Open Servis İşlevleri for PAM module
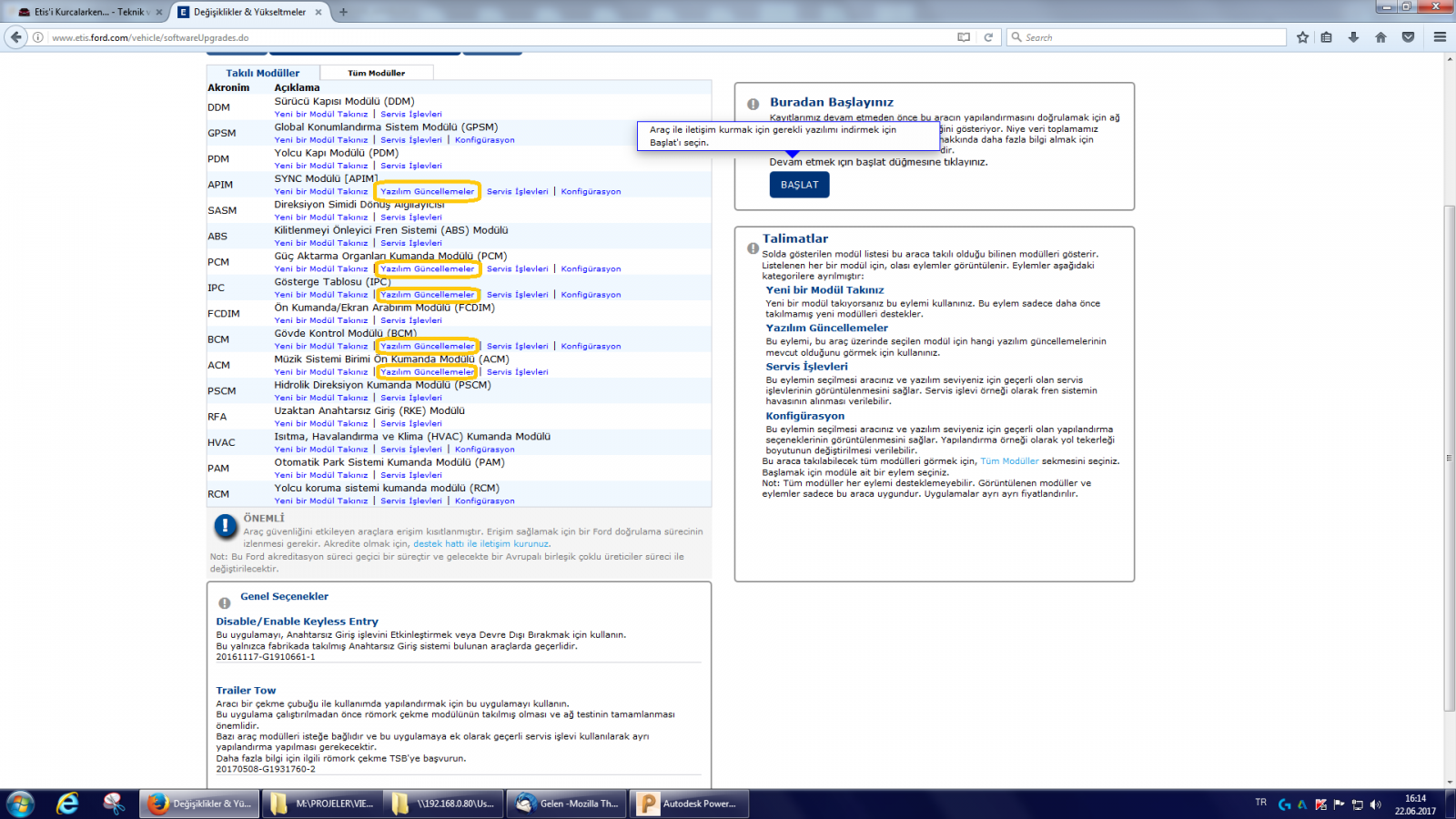This screenshot has height=819, width=1456. click(410, 475)
